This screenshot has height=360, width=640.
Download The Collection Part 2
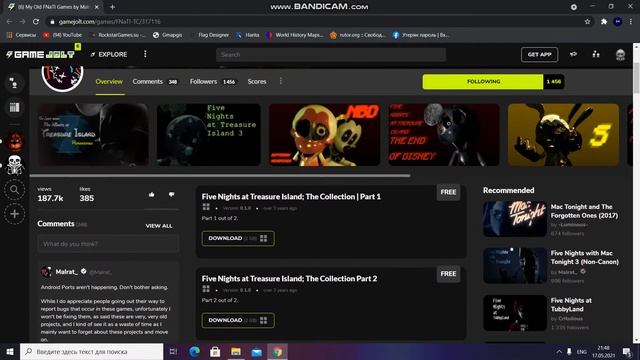pyautogui.click(x=238, y=320)
